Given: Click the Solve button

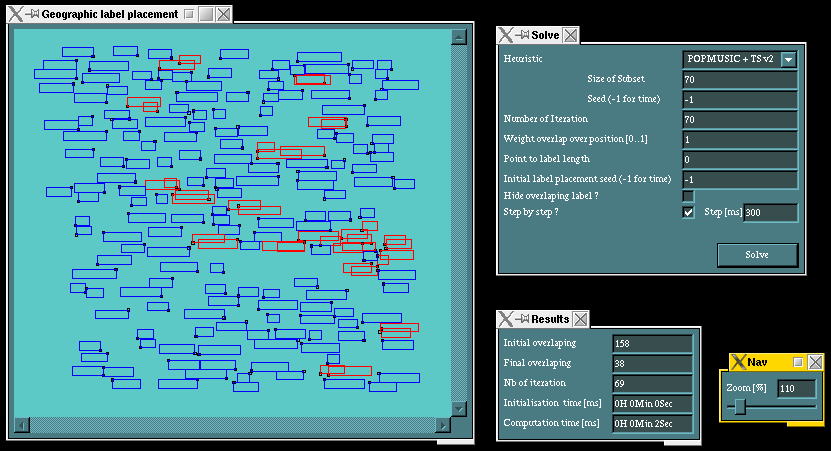Looking at the screenshot, I should pyautogui.click(x=757, y=255).
